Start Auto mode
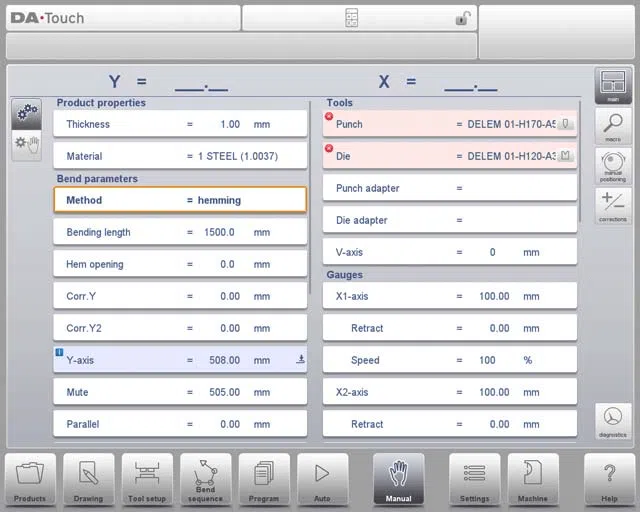This screenshot has width=640, height=512. click(x=322, y=480)
